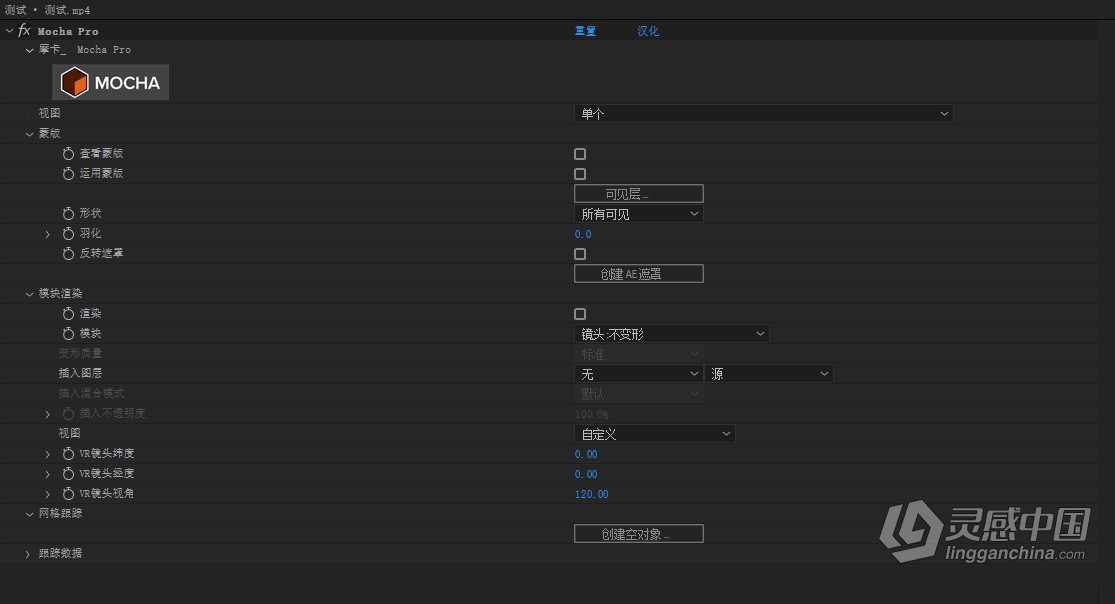The image size is (1115, 604).
Task: Expand the 跟踪数据 section
Action: (28, 553)
